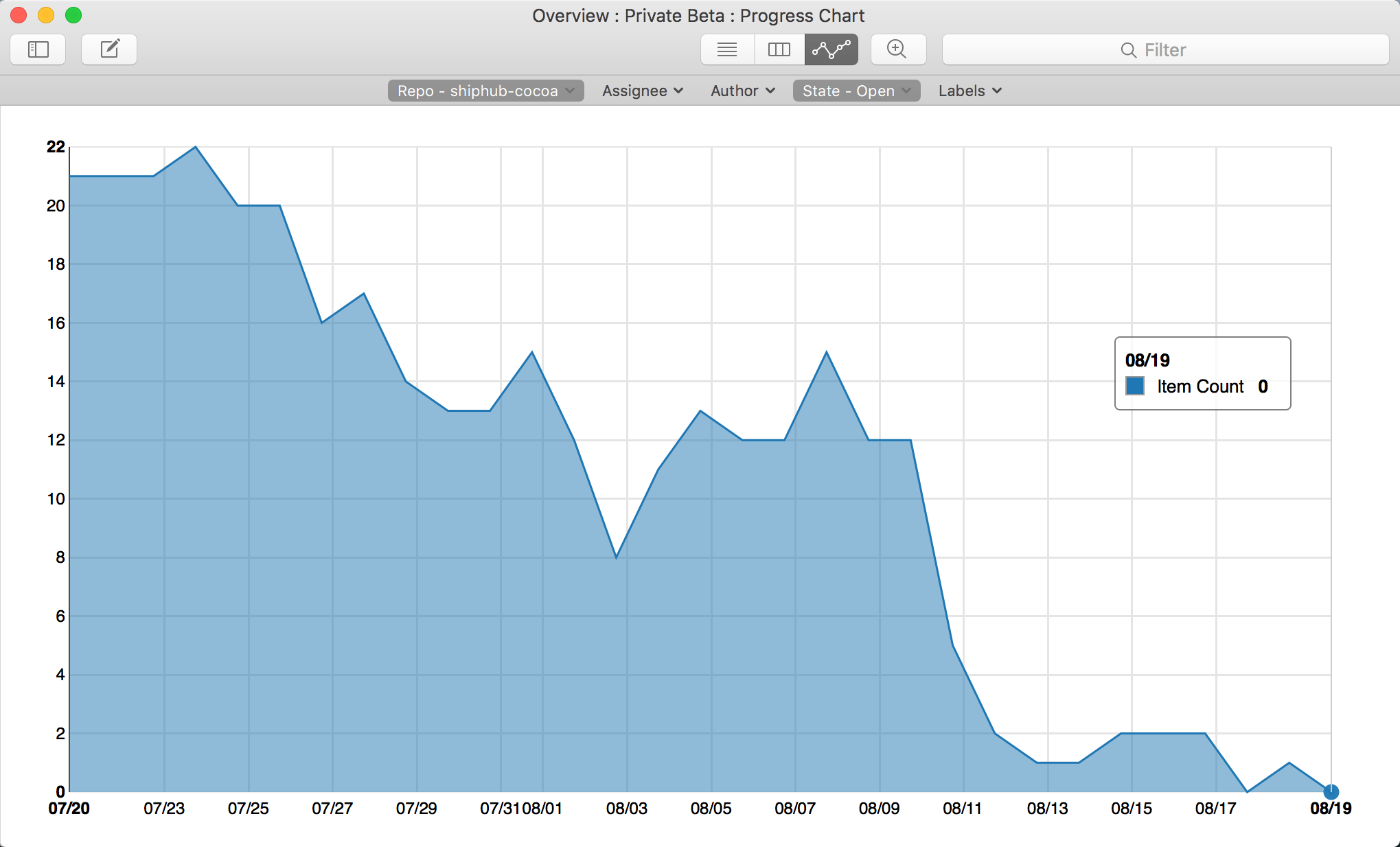Switch to three-column view mode
The image size is (1400, 847).
779,49
